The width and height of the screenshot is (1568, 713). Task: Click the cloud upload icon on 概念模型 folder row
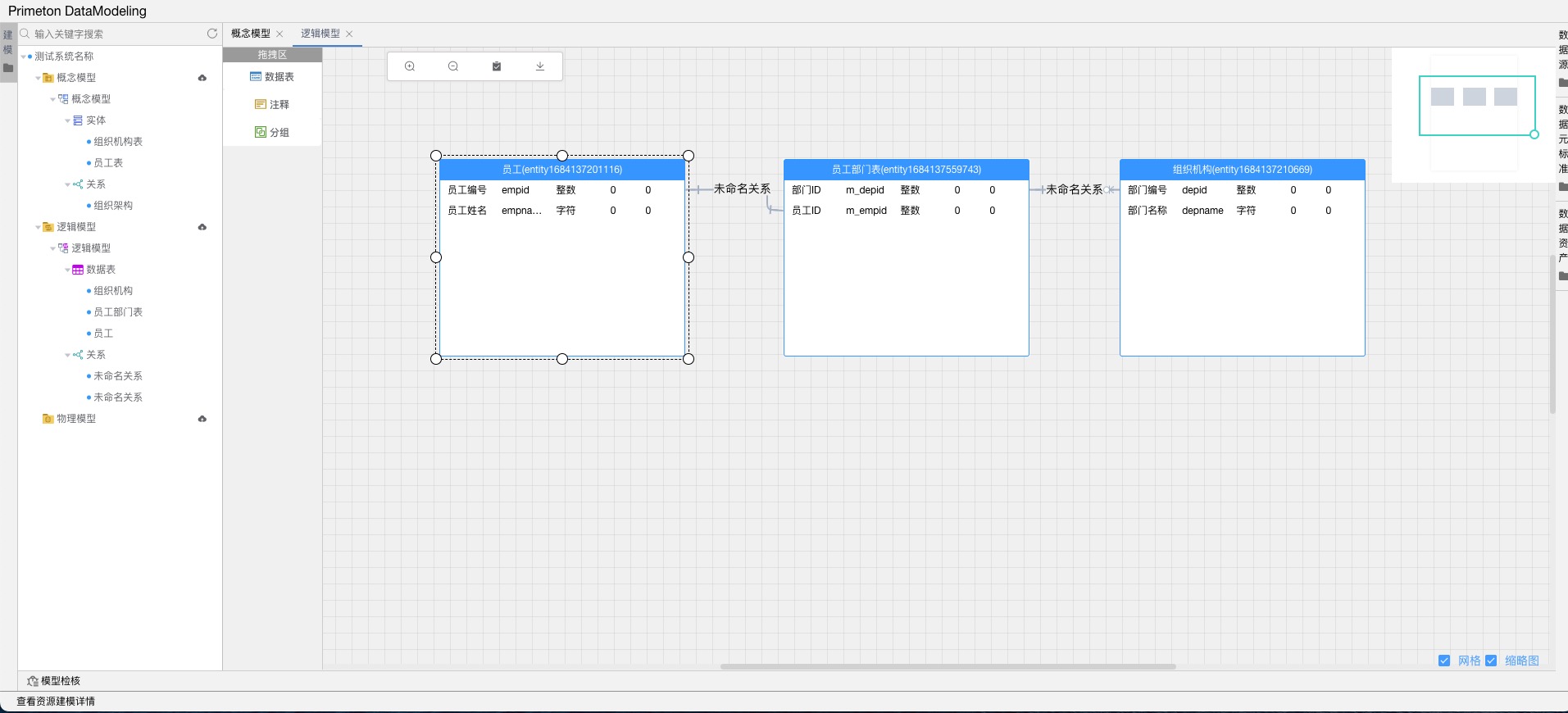(x=202, y=78)
